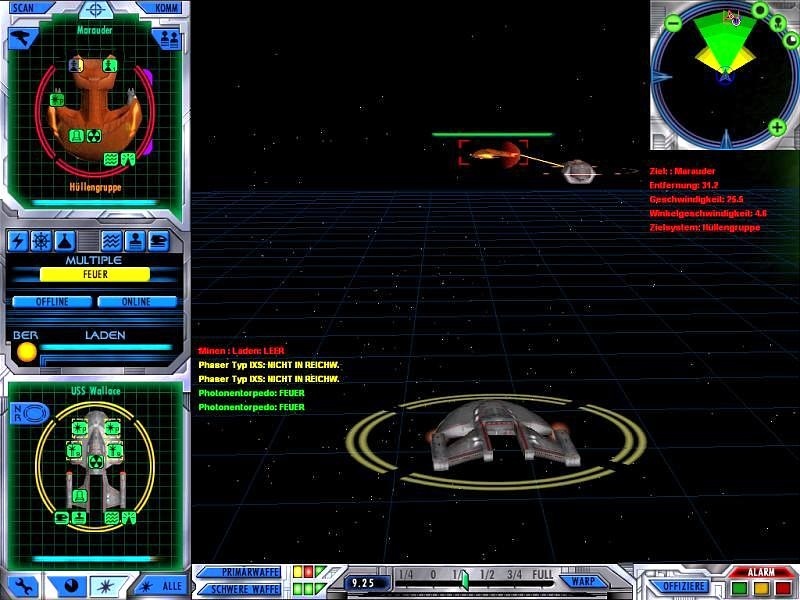This screenshot has width=800, height=600.
Task: Click the shield pie-chart icon bottom left
Action: [x=72, y=585]
